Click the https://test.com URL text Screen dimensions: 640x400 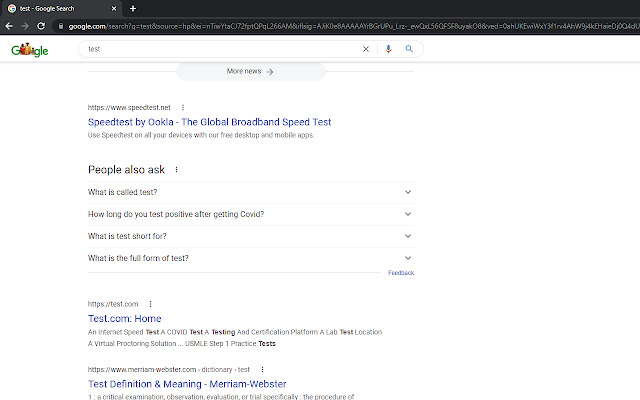pyautogui.click(x=113, y=304)
